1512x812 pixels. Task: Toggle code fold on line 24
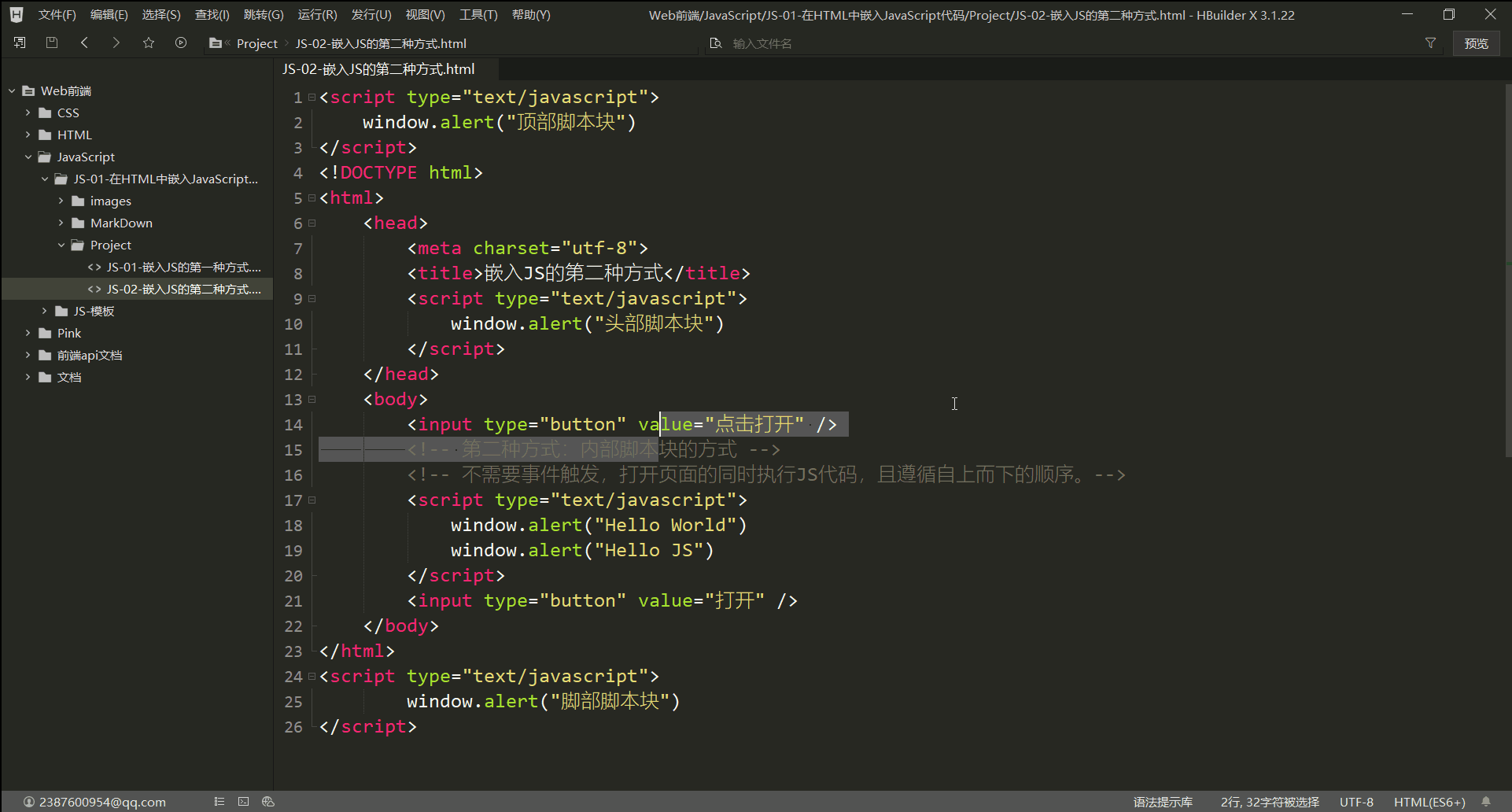(312, 677)
